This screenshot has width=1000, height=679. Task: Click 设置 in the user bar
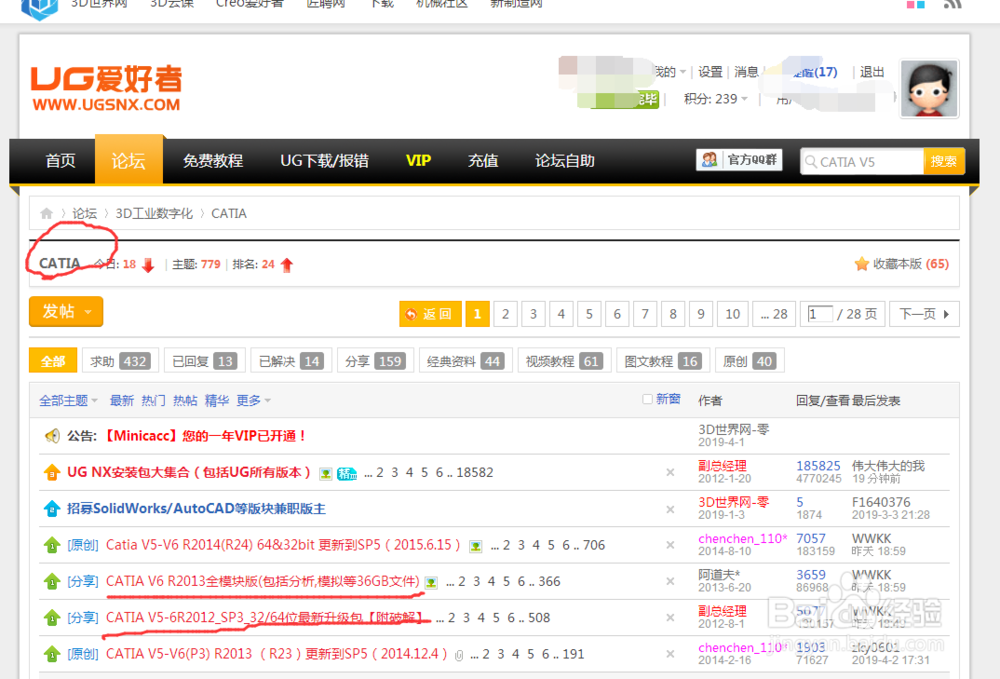pos(710,72)
